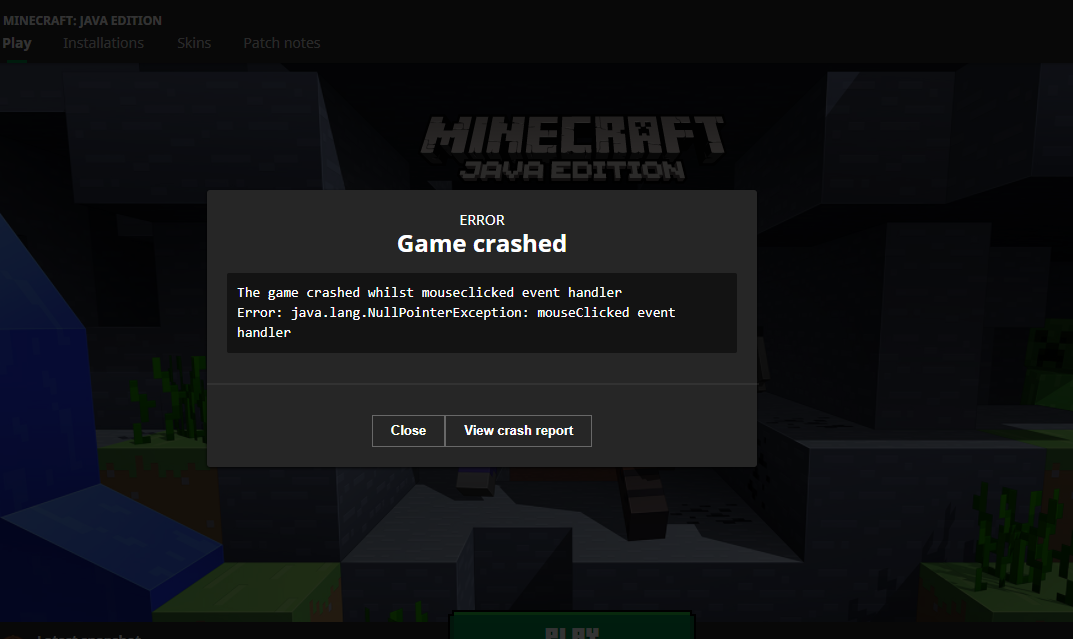Click 'The game crashed whilst mouseclicked' line
This screenshot has height=639, width=1073.
coord(429,292)
